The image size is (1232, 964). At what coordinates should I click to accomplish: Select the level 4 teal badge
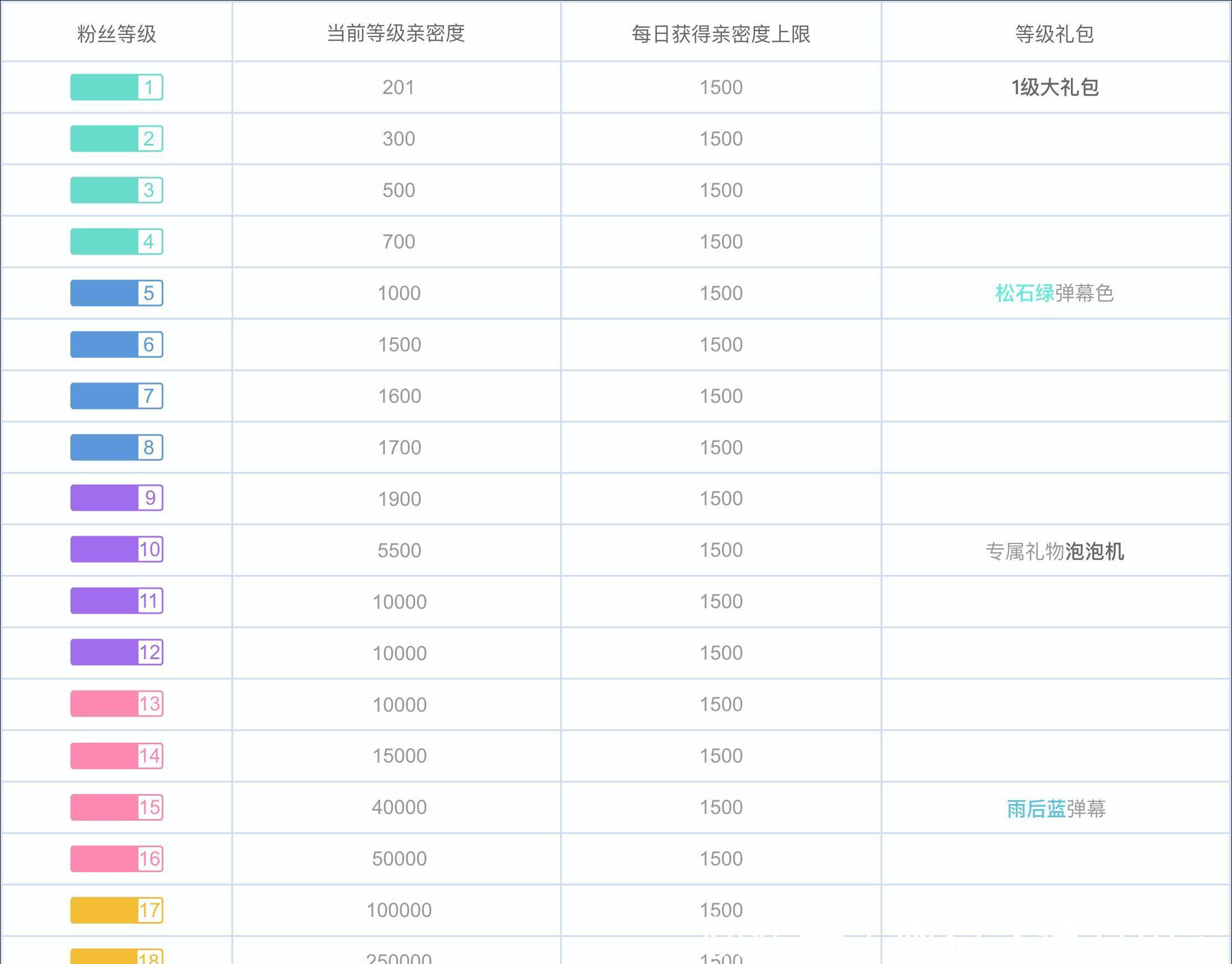click(x=117, y=241)
